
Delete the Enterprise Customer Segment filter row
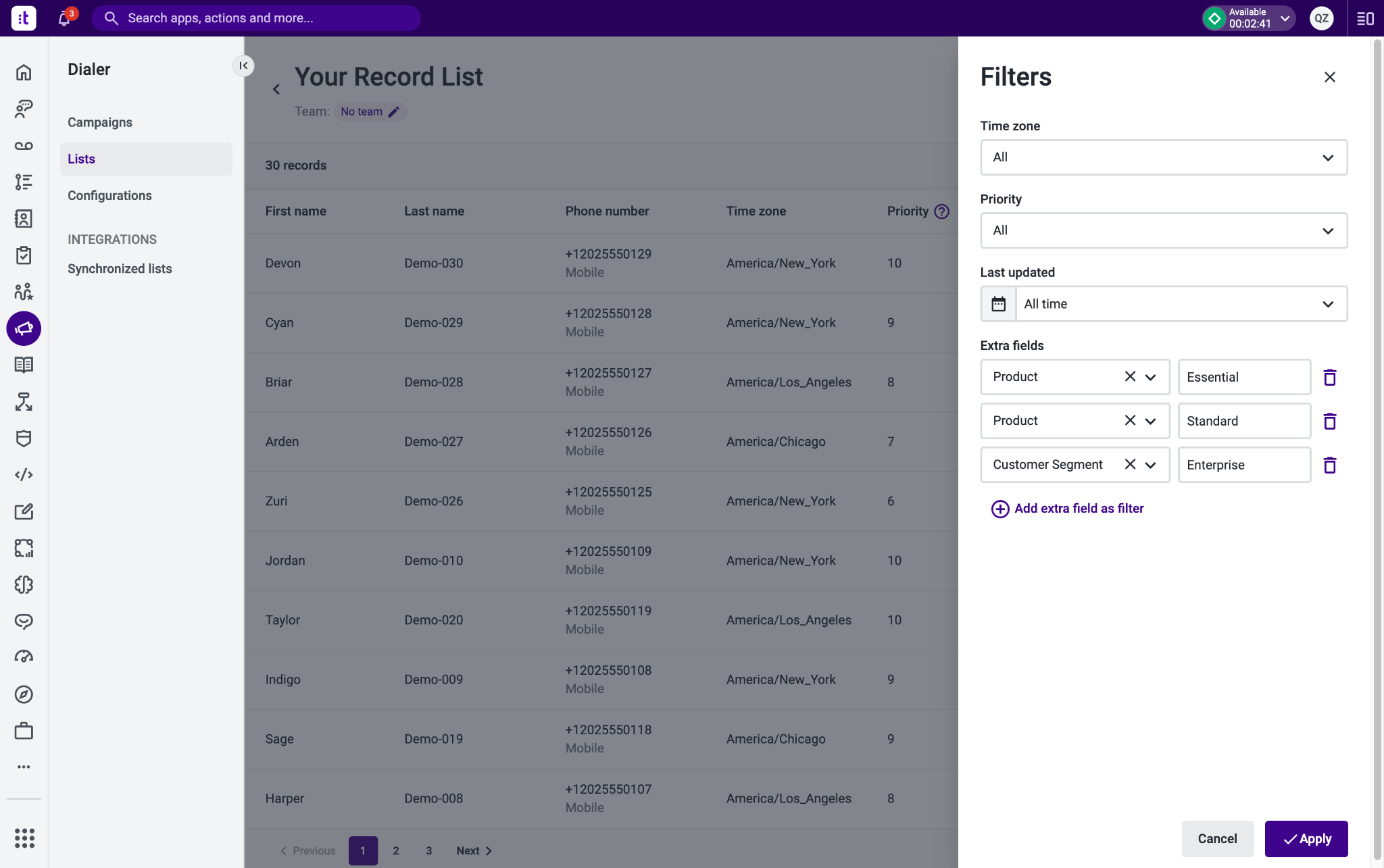point(1329,465)
